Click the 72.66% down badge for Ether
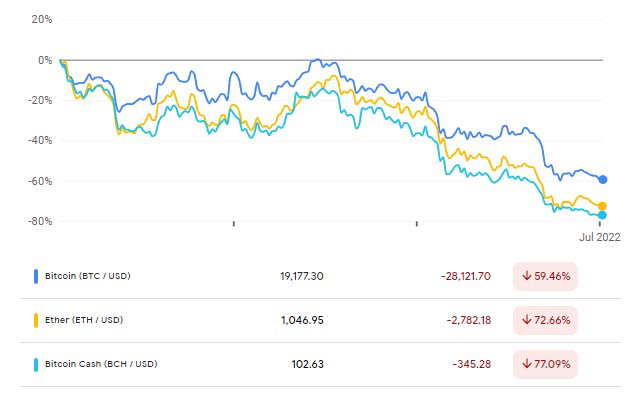The width and height of the screenshot is (637, 399). [x=545, y=320]
